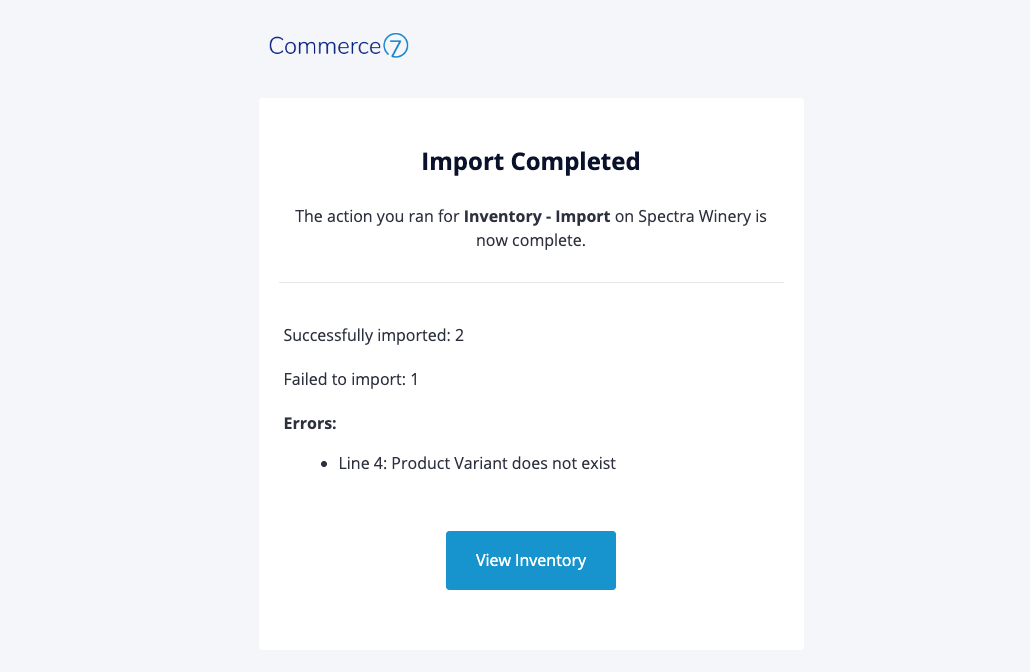Viewport: 1030px width, 672px height.
Task: Select the Product Variant does not exist text
Action: (504, 463)
